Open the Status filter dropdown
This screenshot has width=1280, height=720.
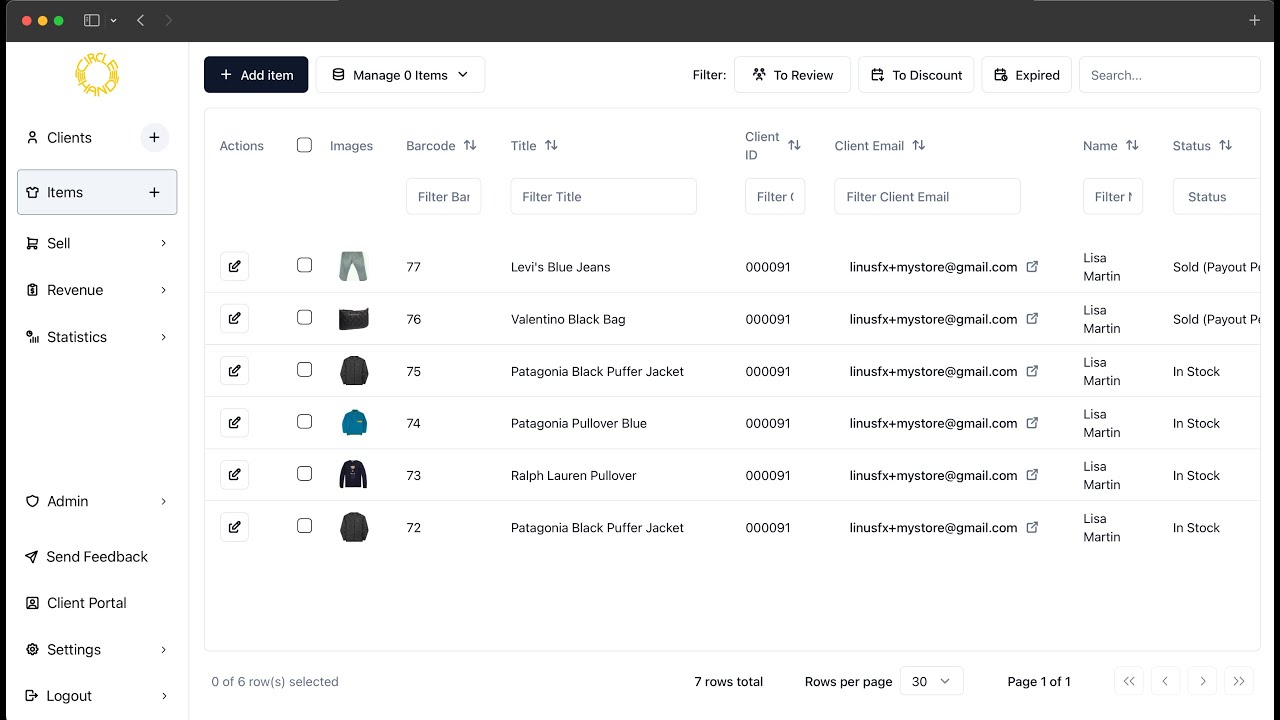[1216, 197]
